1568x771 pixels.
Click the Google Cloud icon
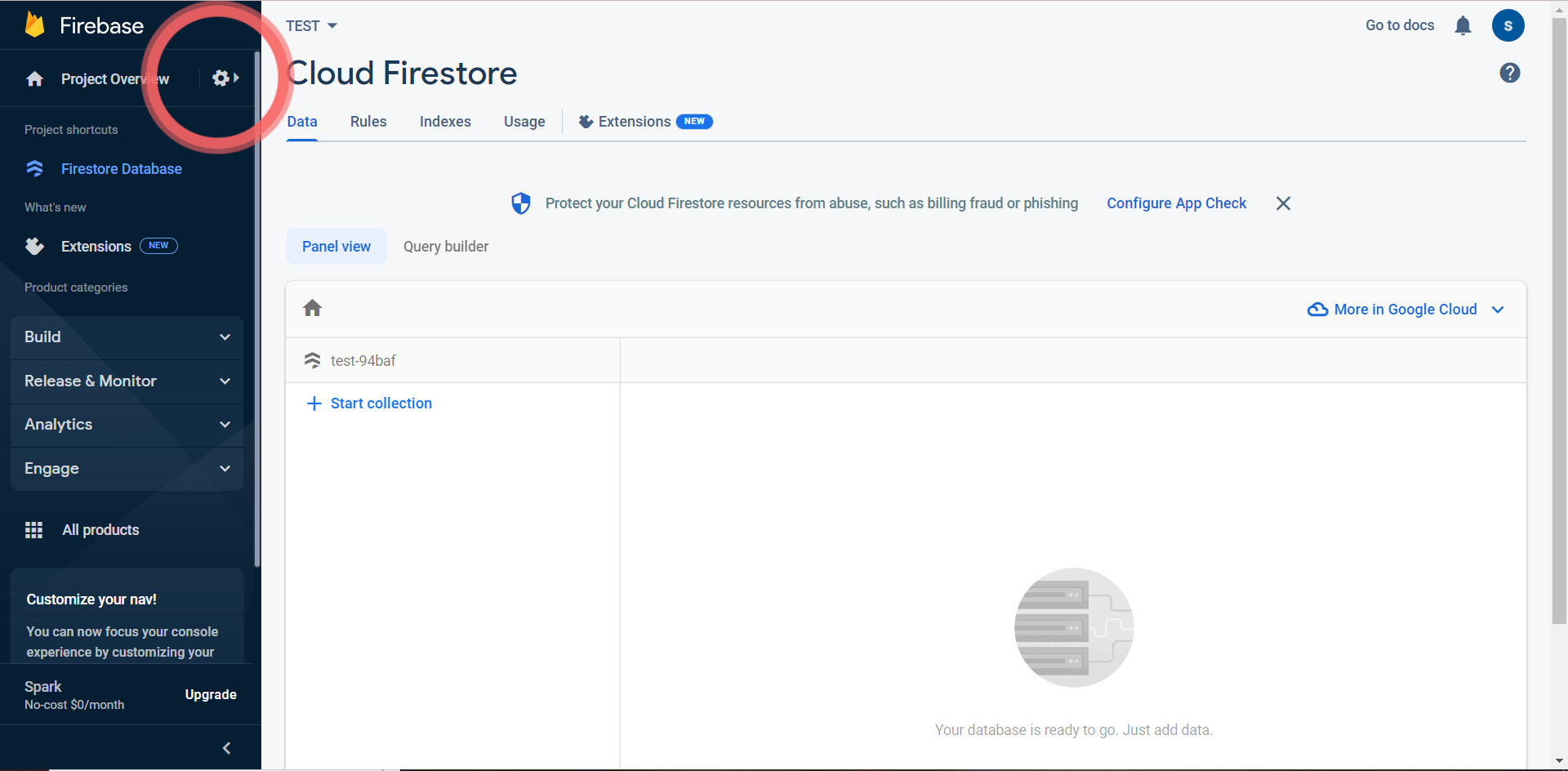point(1317,310)
